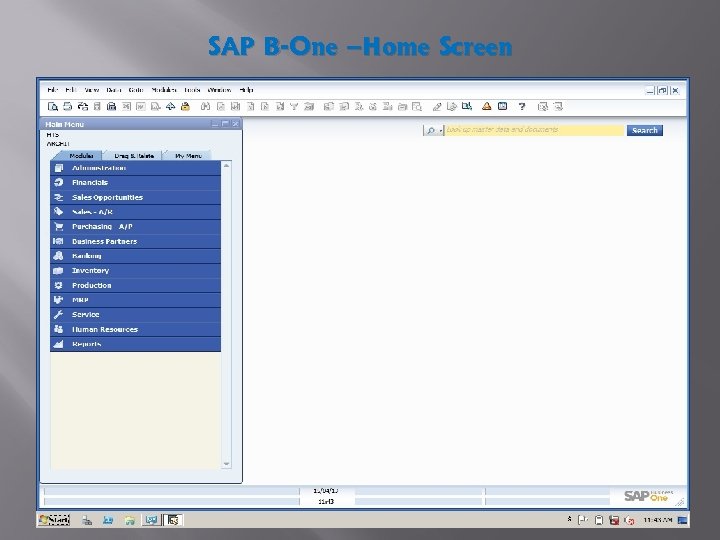This screenshot has height=540, width=720.
Task: Expand the Production module
Action: click(135, 286)
